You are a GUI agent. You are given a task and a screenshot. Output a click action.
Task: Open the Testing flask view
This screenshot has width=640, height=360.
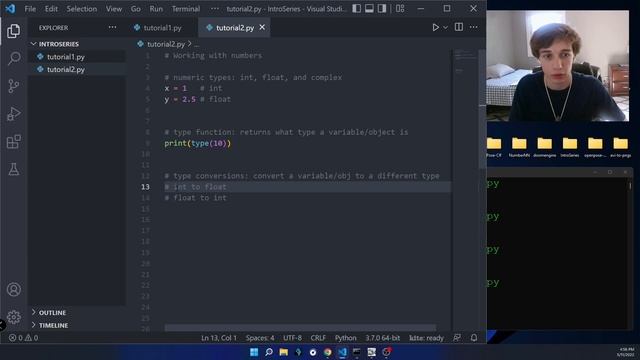[x=13, y=169]
